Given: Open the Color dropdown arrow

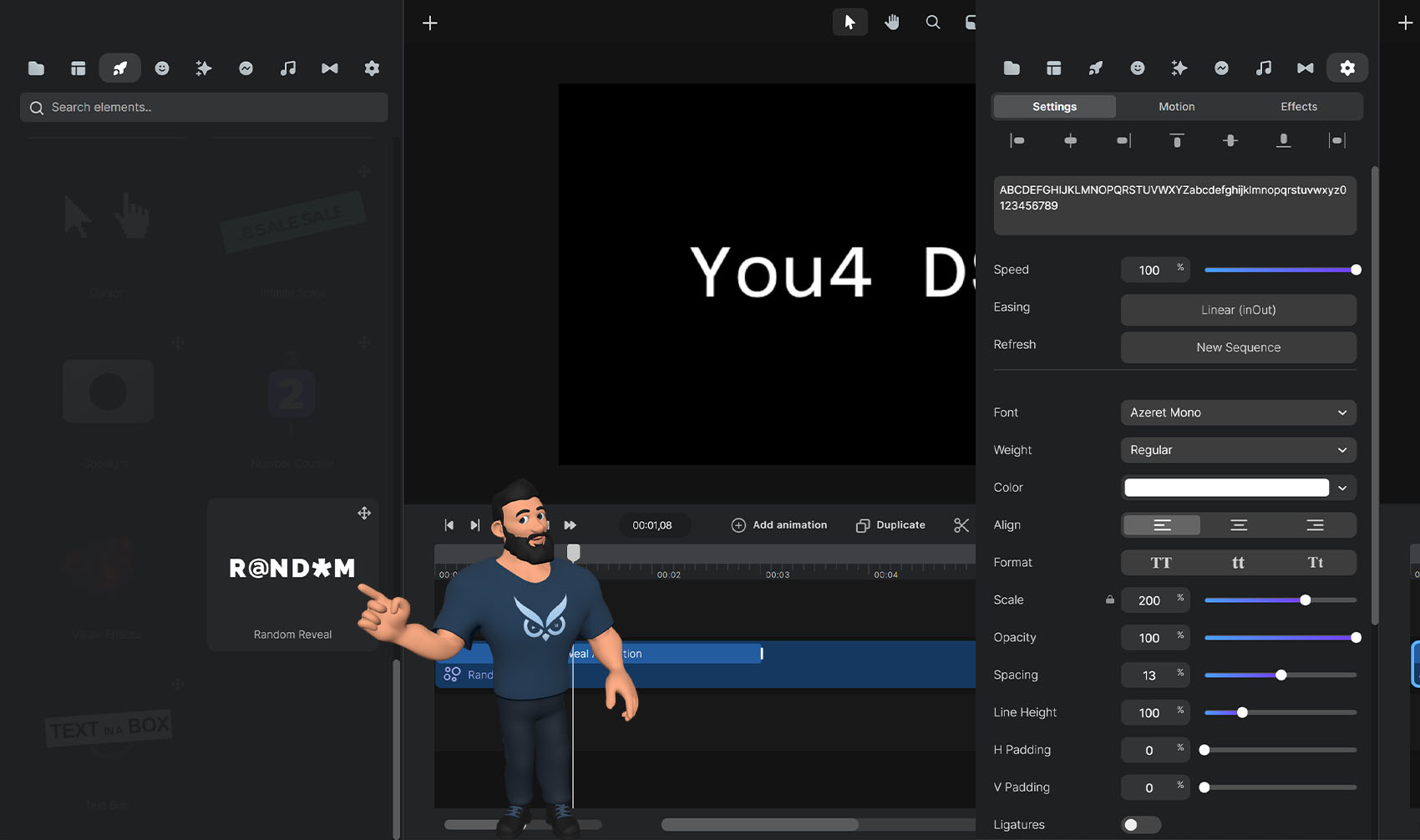Looking at the screenshot, I should tap(1342, 488).
